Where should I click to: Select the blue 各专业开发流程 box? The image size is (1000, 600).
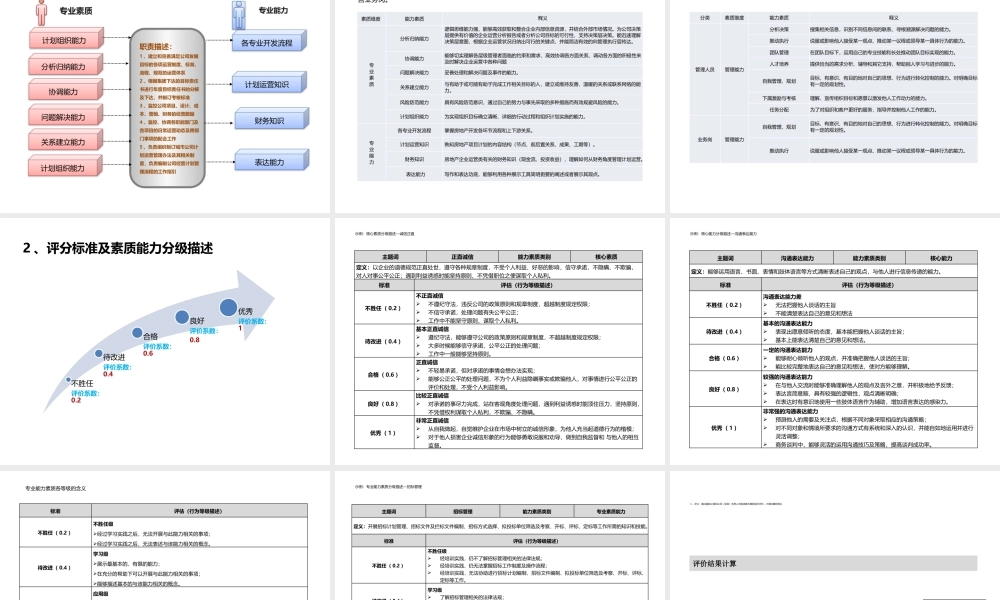pyautogui.click(x=267, y=44)
